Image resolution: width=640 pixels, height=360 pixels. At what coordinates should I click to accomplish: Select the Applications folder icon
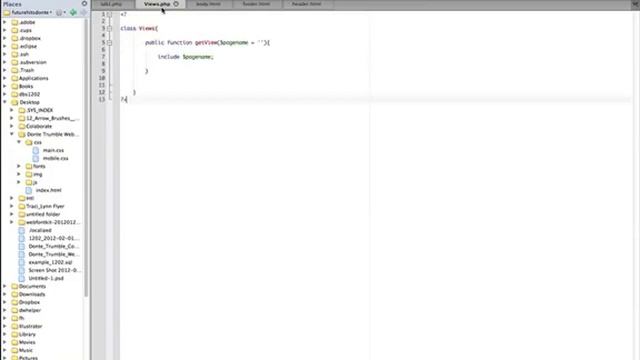click(15, 78)
